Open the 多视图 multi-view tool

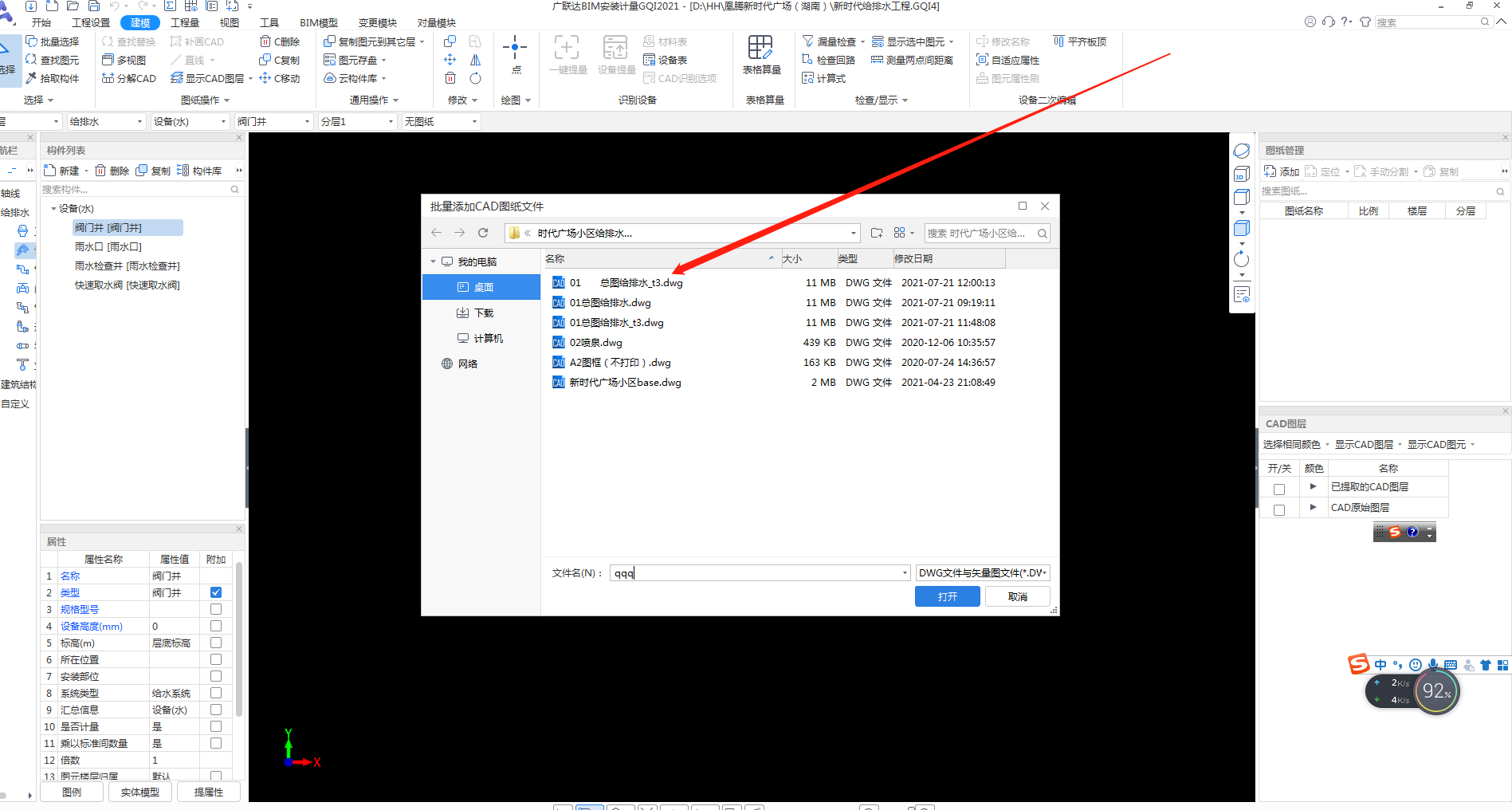coord(124,60)
